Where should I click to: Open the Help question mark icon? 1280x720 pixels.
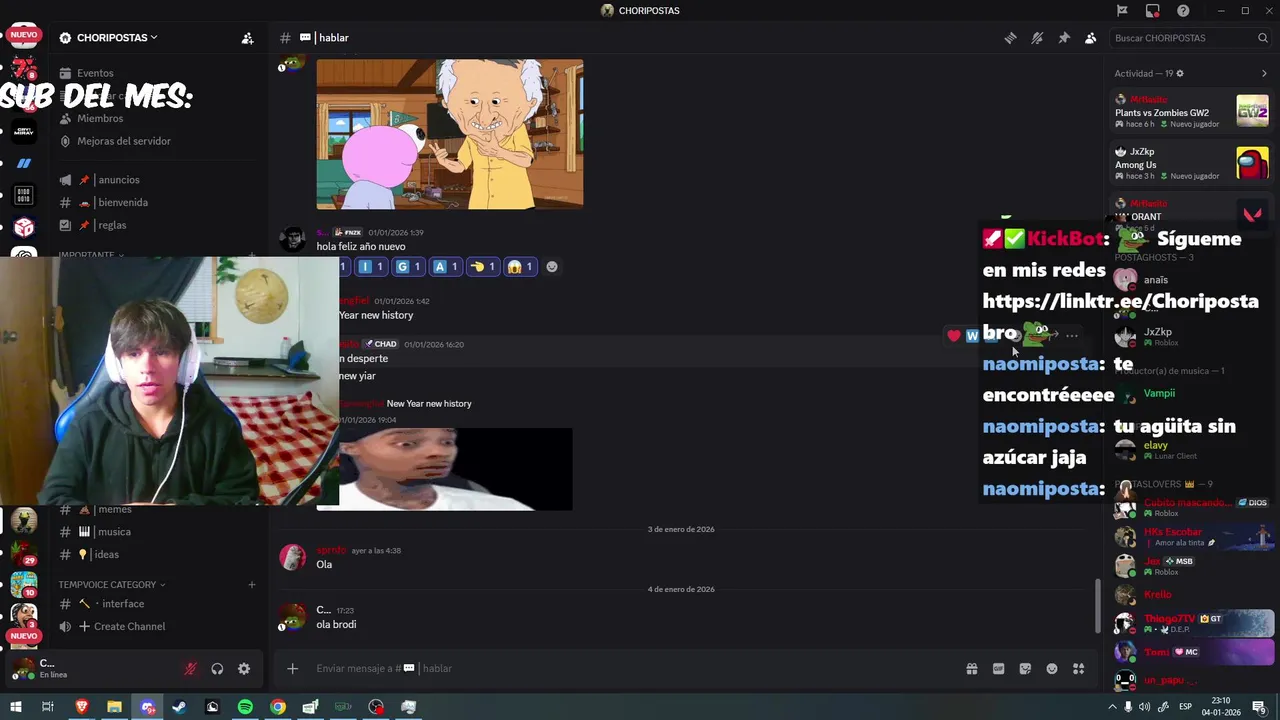(1183, 11)
